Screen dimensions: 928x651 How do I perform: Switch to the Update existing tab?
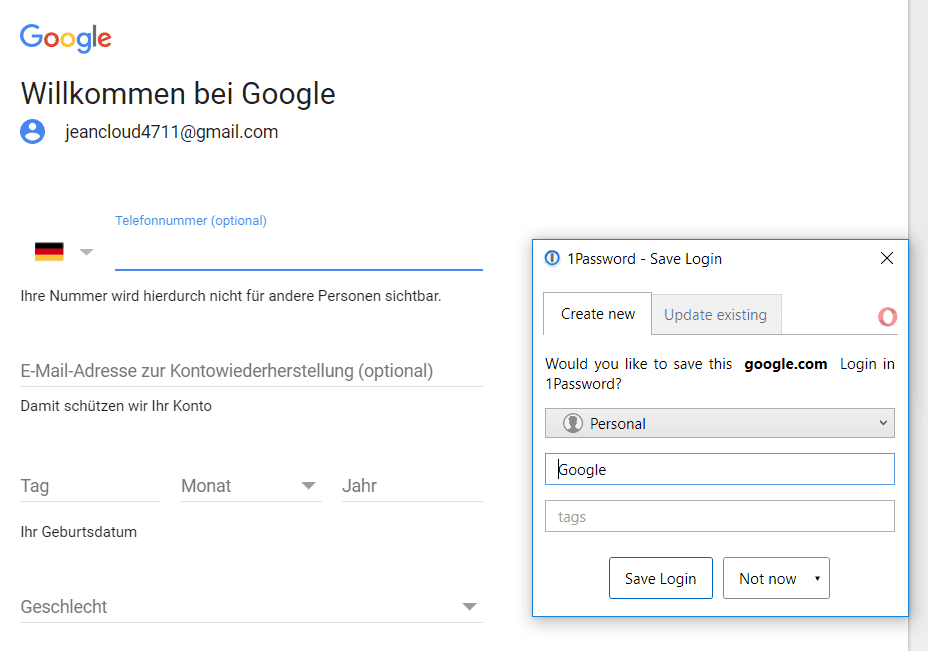click(x=716, y=315)
